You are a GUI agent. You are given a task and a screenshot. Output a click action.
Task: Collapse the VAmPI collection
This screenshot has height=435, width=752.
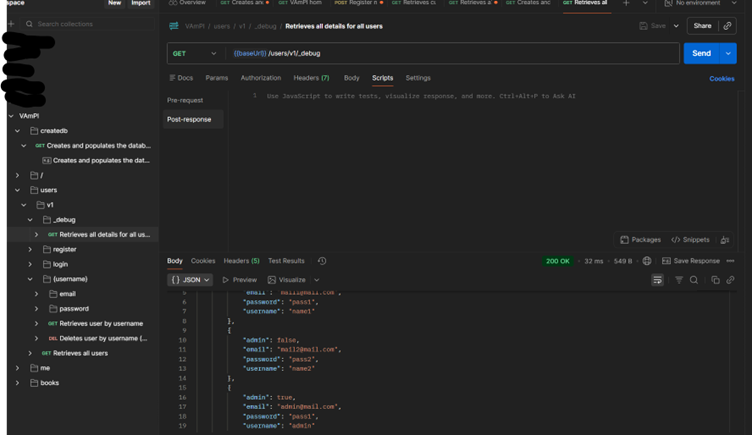pos(11,116)
